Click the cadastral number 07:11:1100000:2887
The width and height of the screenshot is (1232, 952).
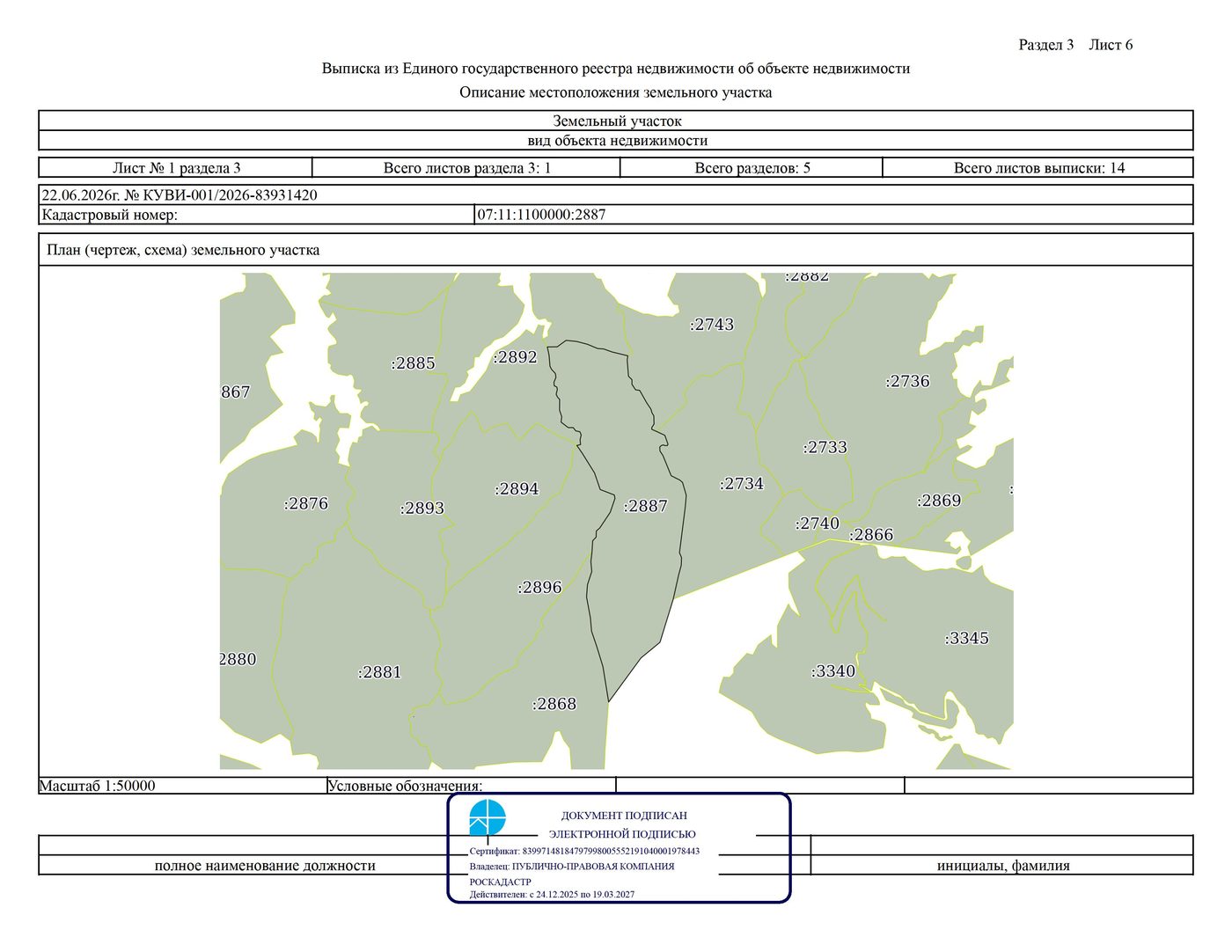pyautogui.click(x=541, y=215)
